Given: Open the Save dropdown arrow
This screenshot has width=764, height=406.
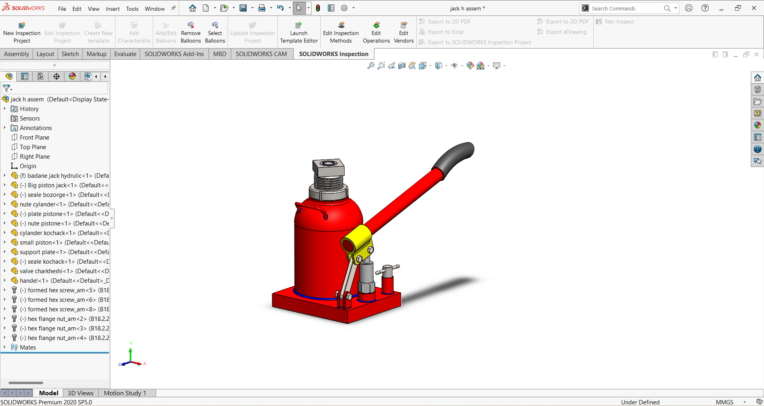Looking at the screenshot, I should point(251,8).
